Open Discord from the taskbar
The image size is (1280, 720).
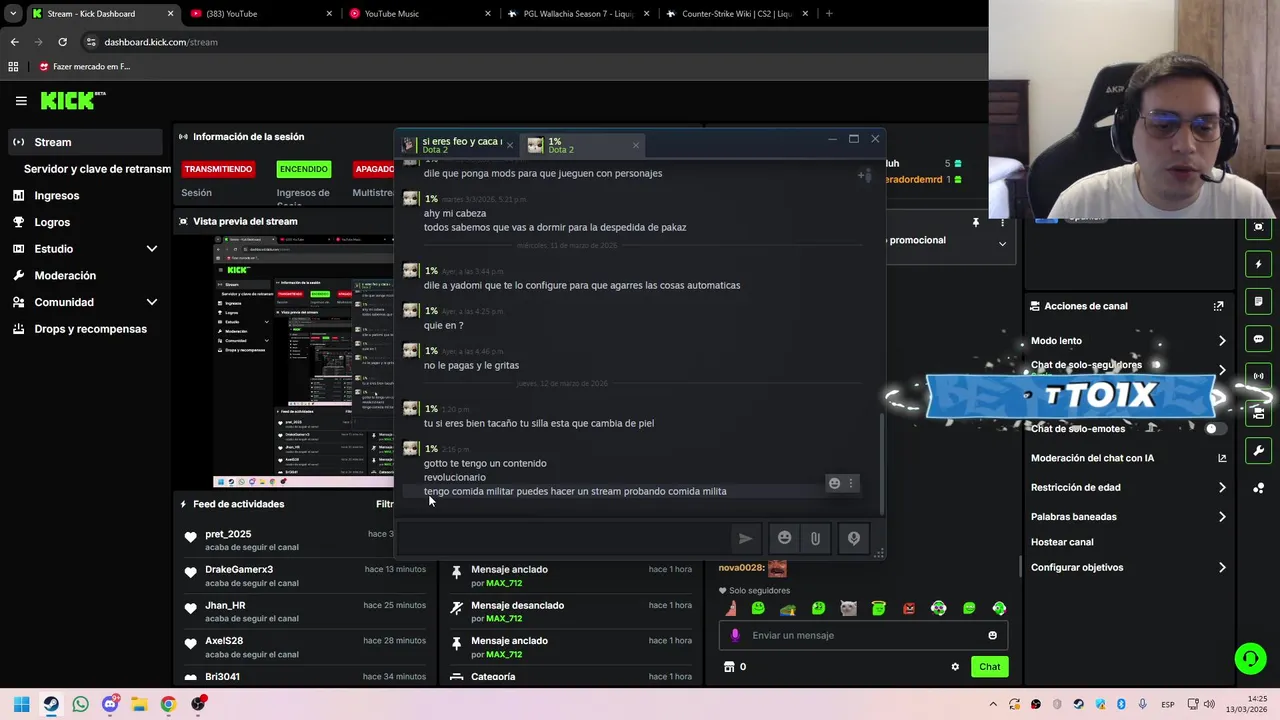pyautogui.click(x=110, y=704)
